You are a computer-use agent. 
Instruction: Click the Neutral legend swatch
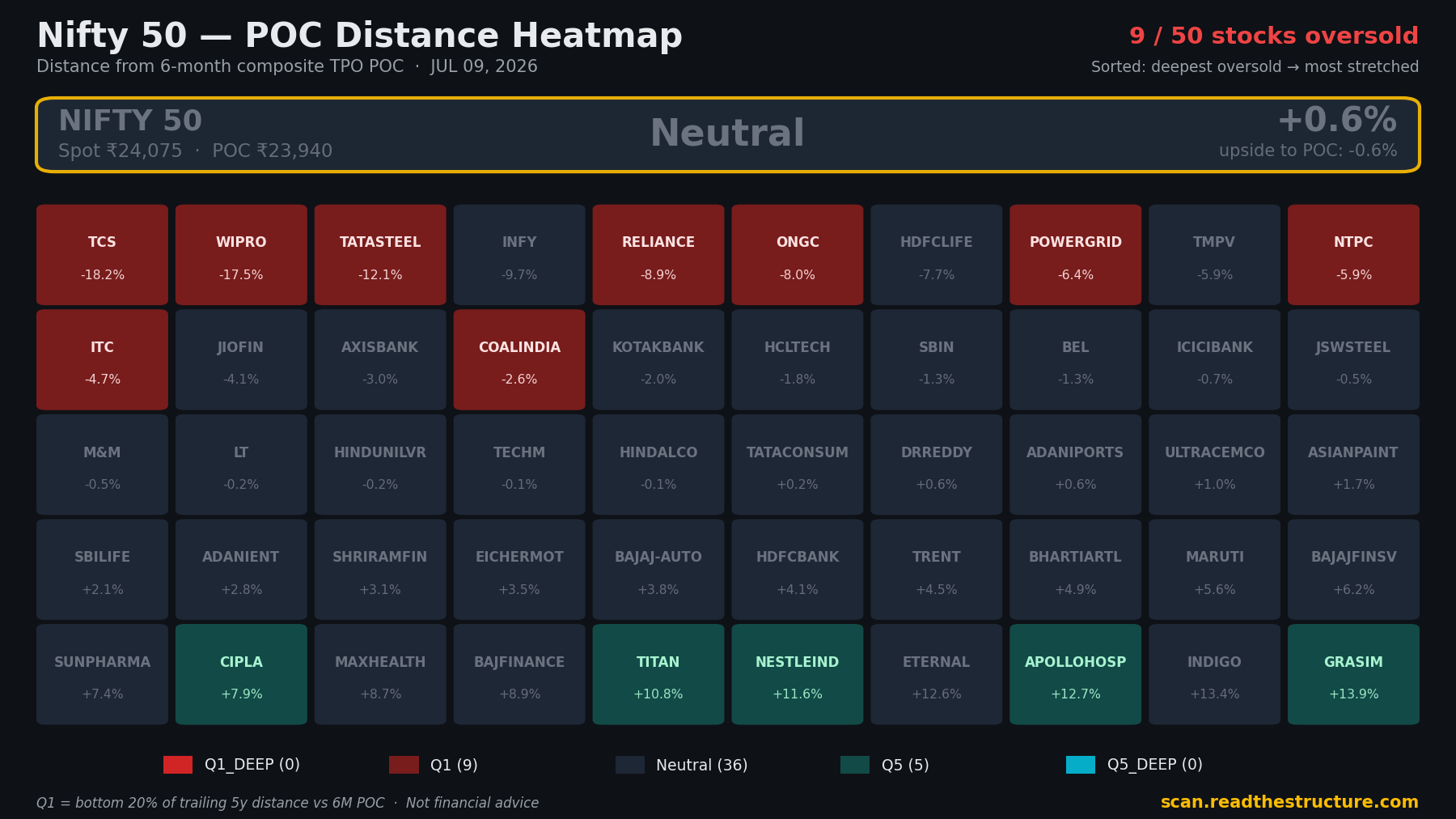[x=630, y=765]
